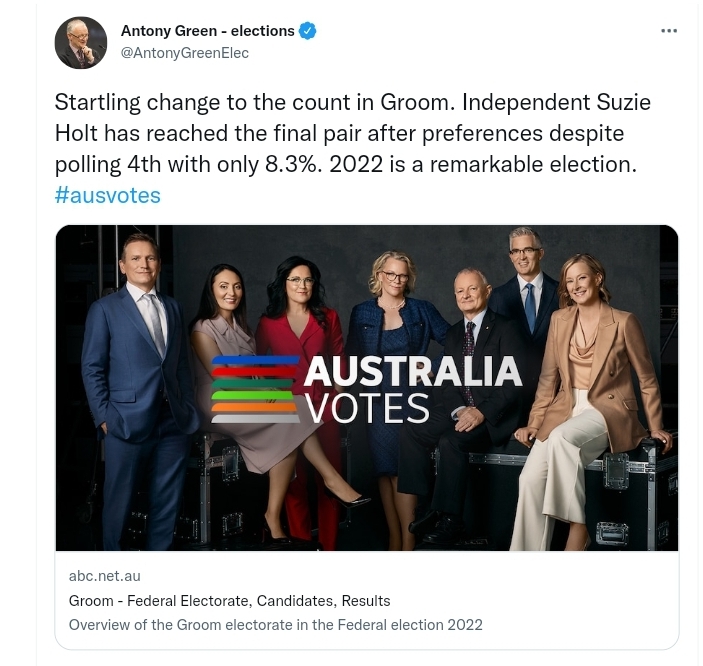Viewport: 703px width, 666px height.
Task: Open Antony Green's profile avatar photo
Action: tap(81, 42)
